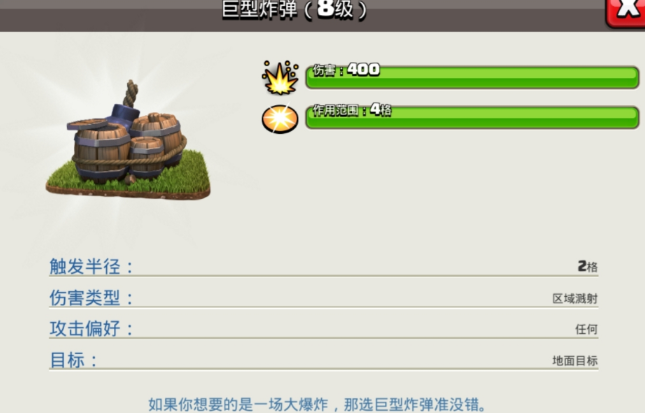Click the 4格 range number

(381, 109)
